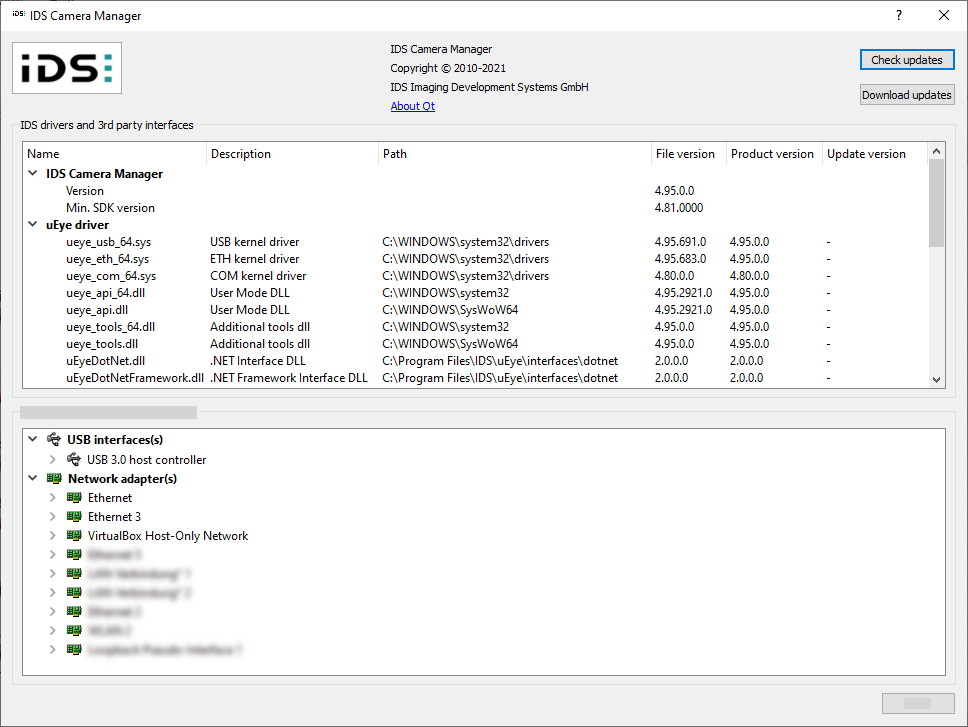This screenshot has height=727, width=968.
Task: Click the USB interfaces icon
Action: [54, 439]
